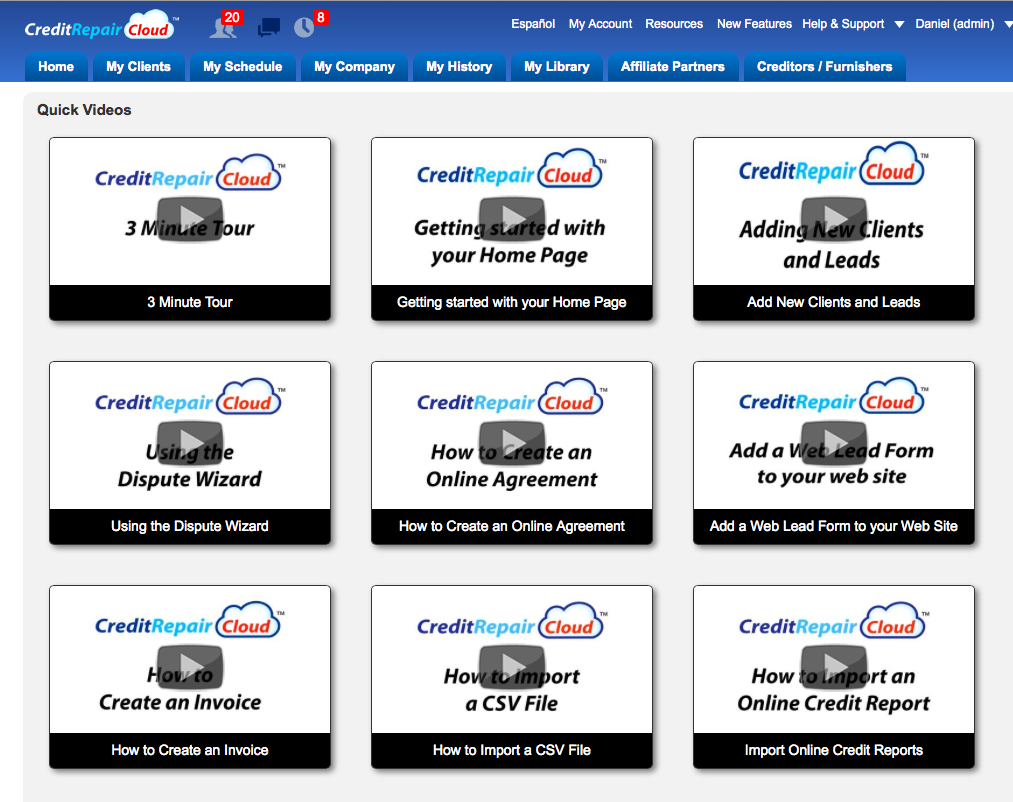Open the contacts icon with 20 badge
Screen dimensions: 1013x802
click(224, 26)
